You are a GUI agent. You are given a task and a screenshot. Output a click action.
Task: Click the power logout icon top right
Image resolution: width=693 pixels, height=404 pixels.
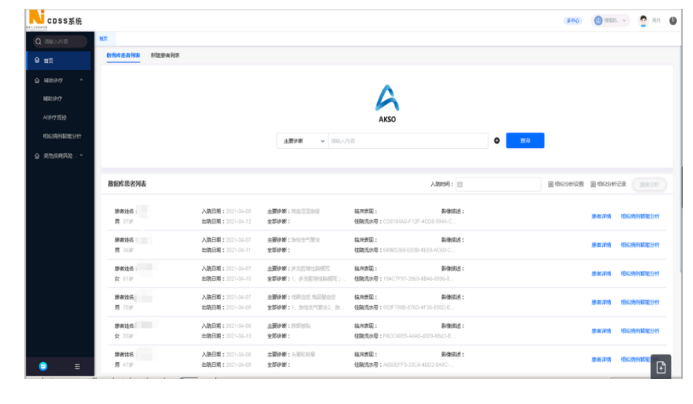673,21
